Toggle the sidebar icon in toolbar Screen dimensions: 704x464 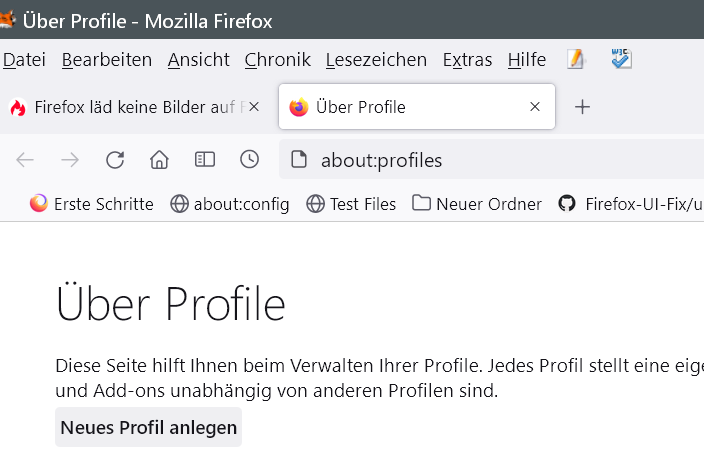click(205, 160)
